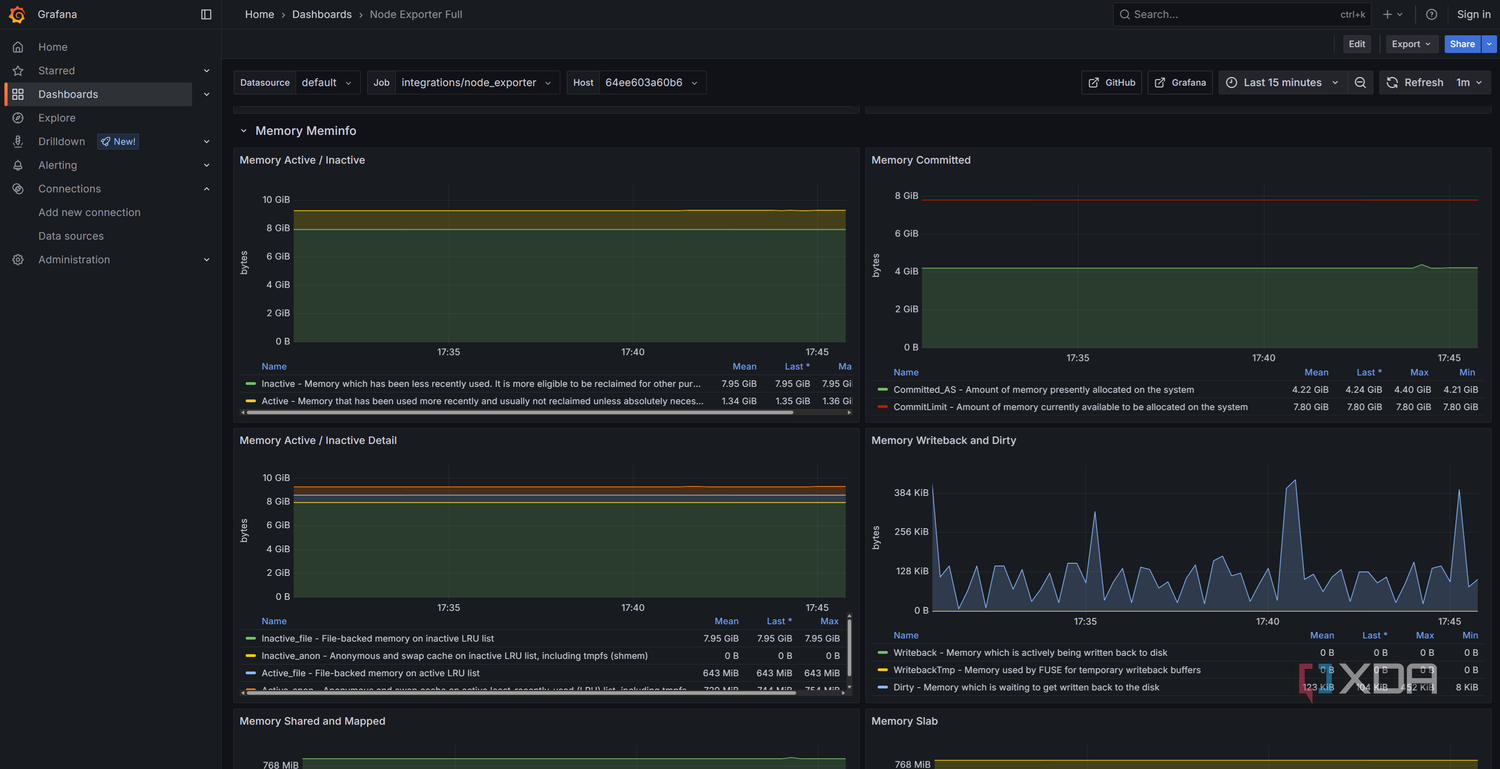Click the Sign in link
Viewport: 1500px width, 769px height.
click(1474, 14)
